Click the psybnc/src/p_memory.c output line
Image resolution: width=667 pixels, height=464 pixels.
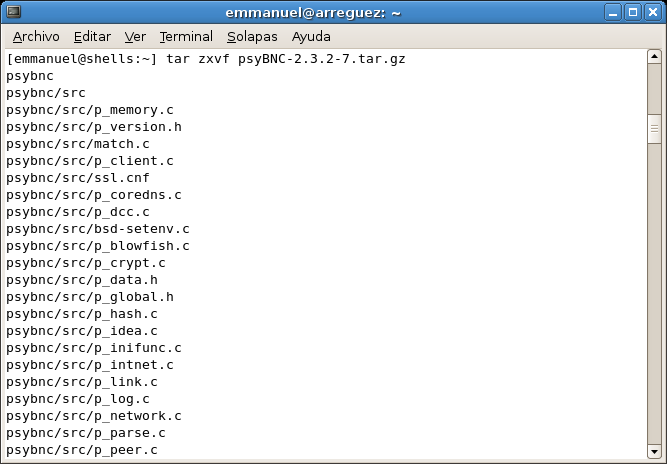[90, 110]
